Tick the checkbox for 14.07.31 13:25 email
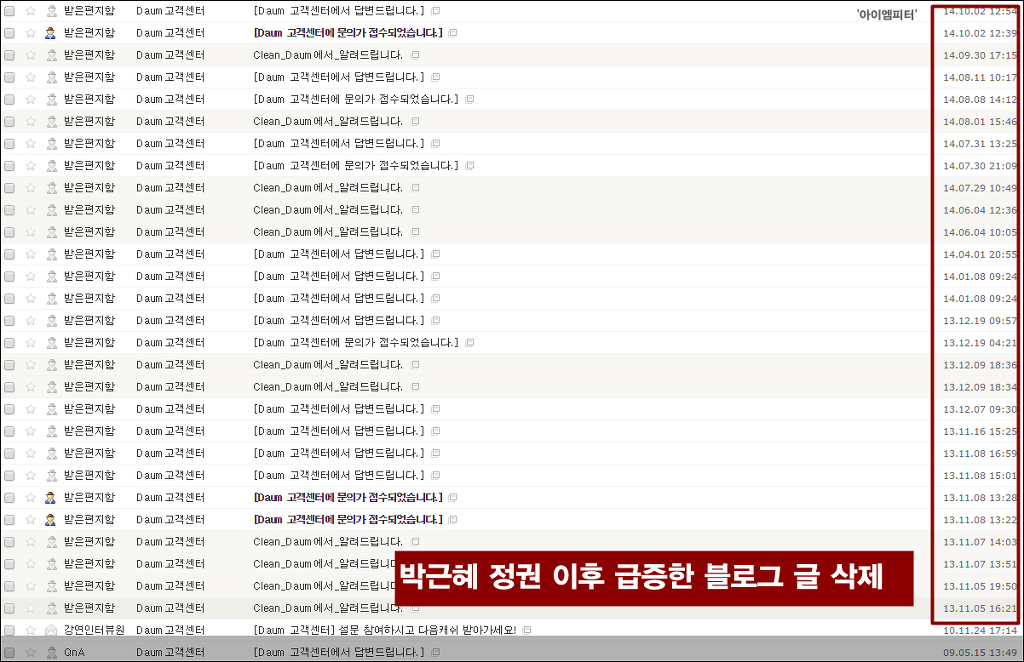The height and width of the screenshot is (662, 1024). click(x=10, y=144)
